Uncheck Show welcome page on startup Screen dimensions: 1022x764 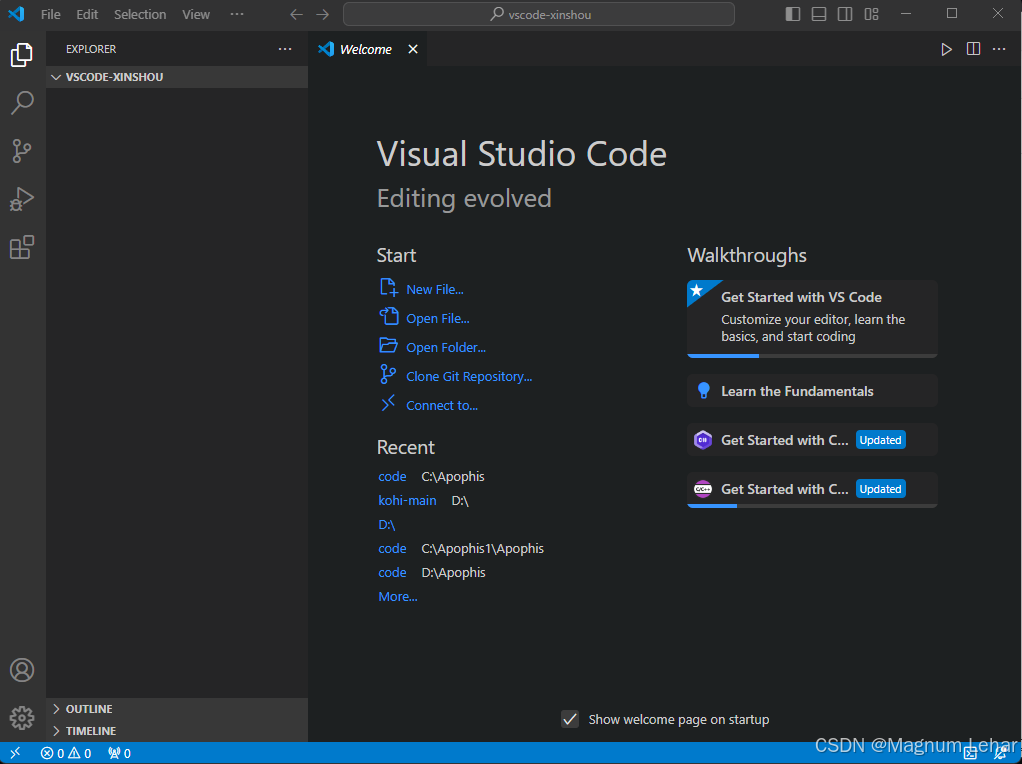pyautogui.click(x=570, y=719)
